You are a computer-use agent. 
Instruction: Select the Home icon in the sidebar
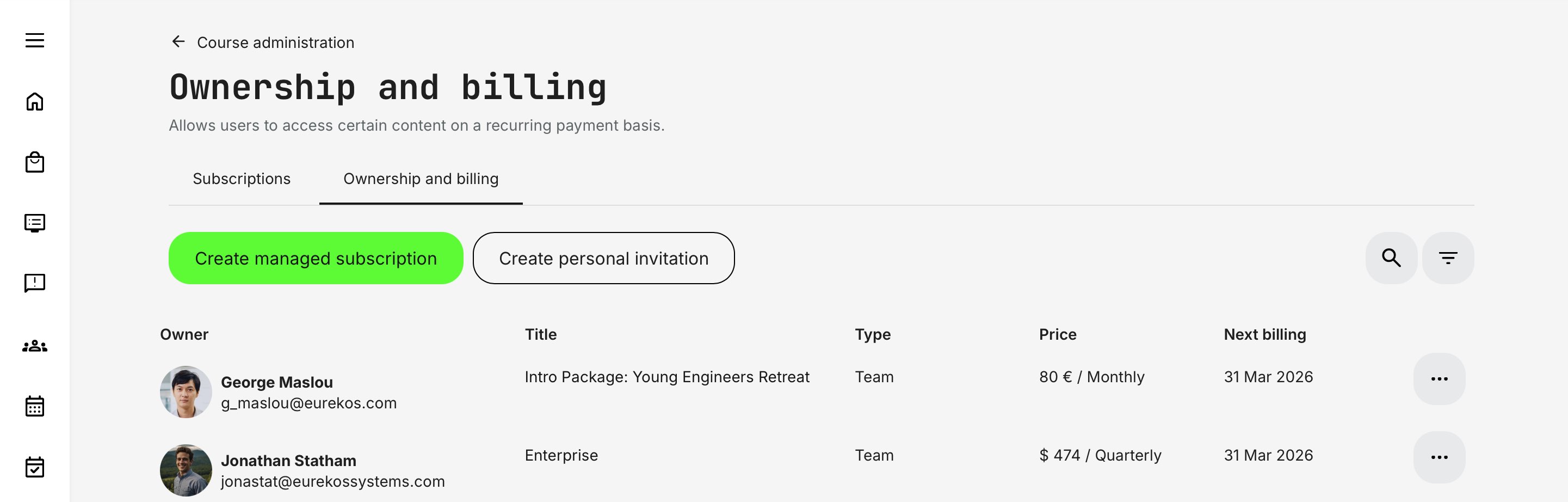click(x=36, y=102)
